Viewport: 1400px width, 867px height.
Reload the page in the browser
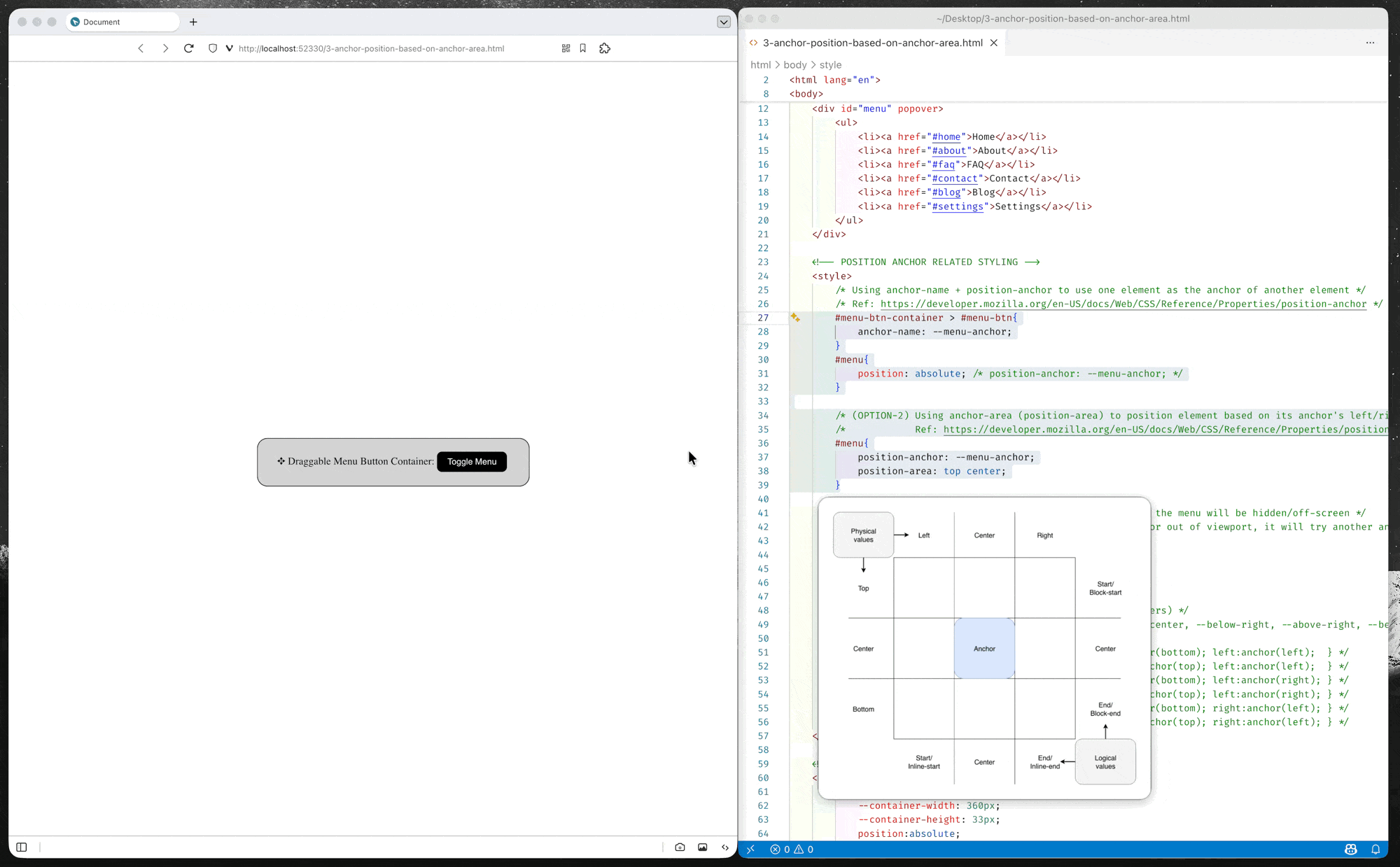click(188, 48)
